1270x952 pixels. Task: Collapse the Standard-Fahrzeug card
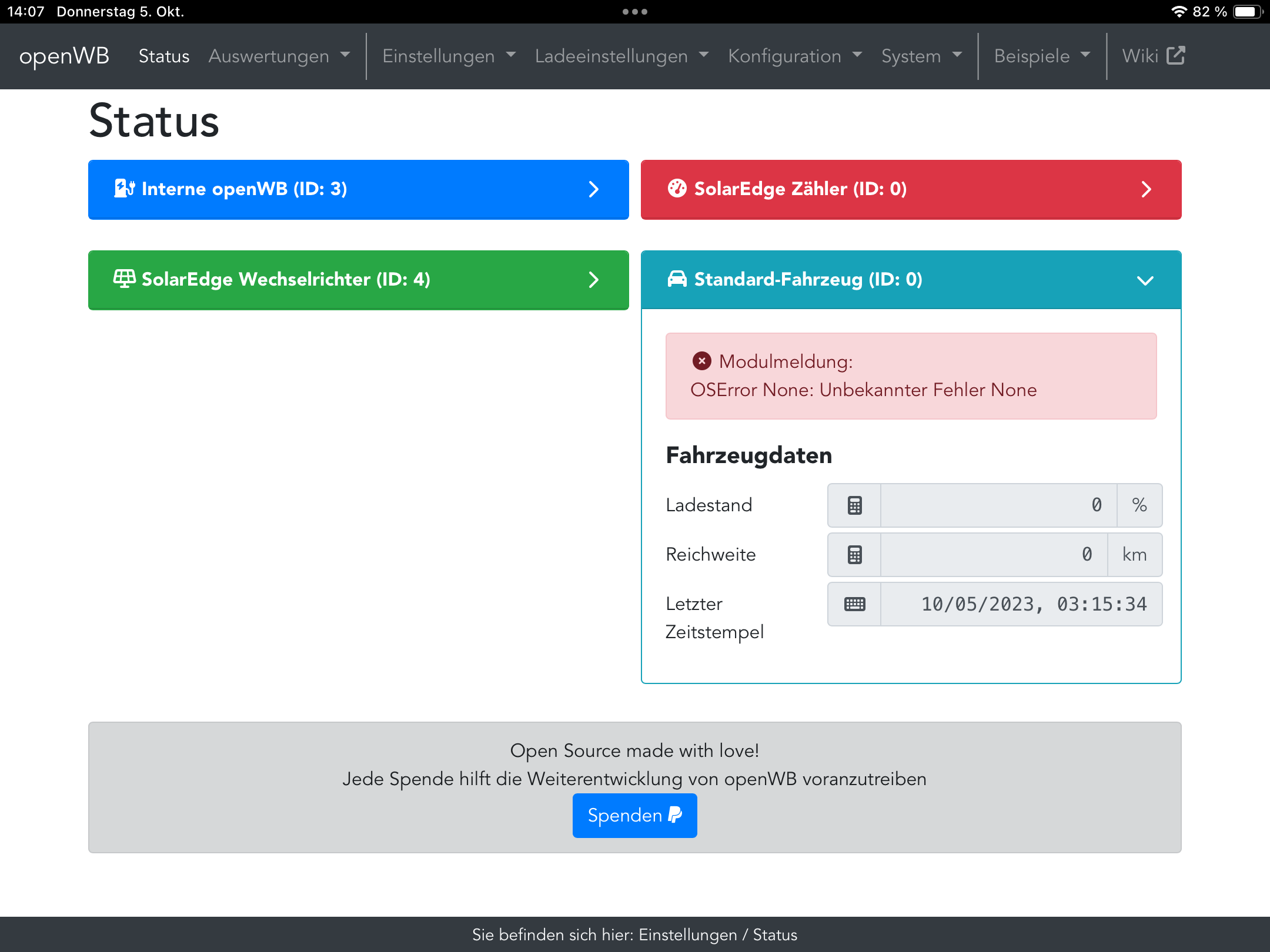[1145, 280]
